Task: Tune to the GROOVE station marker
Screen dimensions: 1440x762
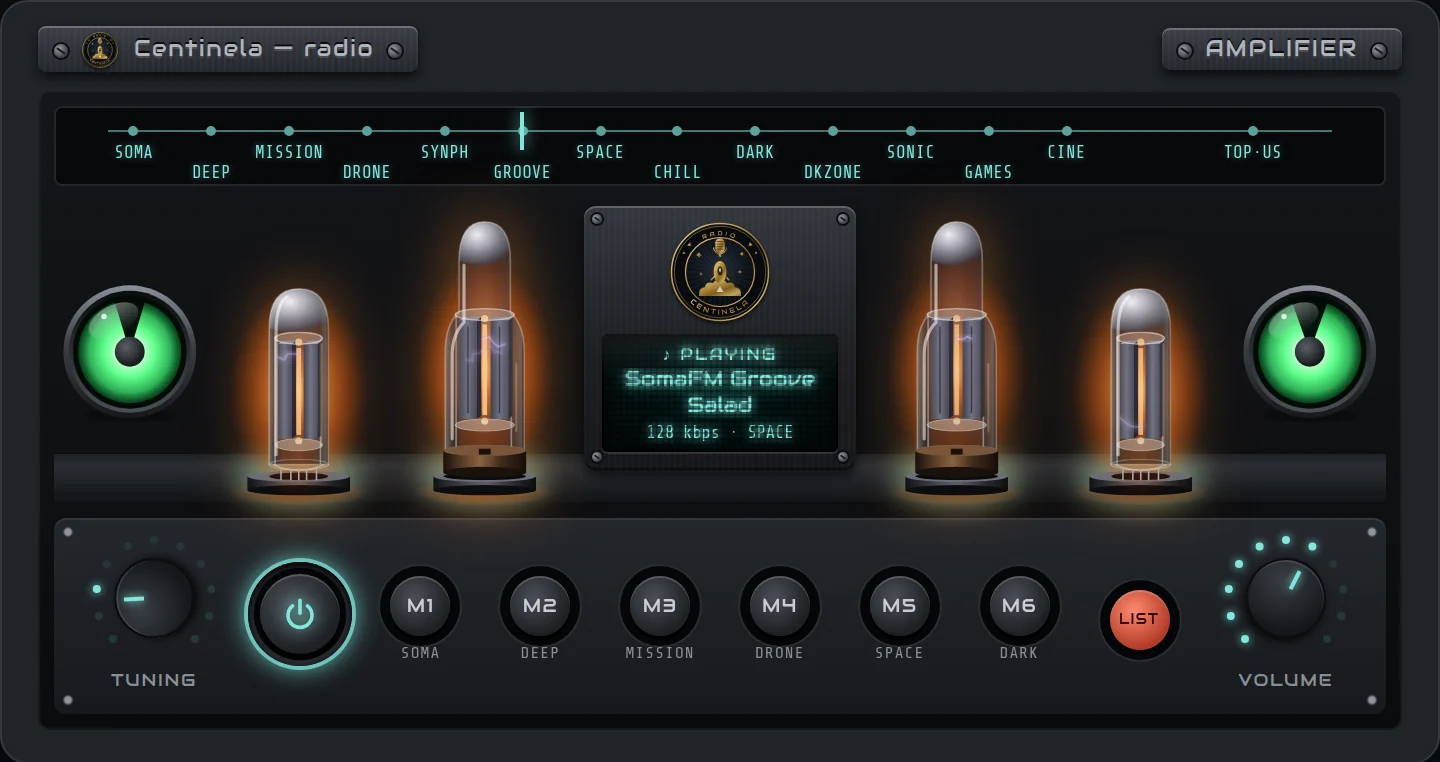Action: [522, 131]
